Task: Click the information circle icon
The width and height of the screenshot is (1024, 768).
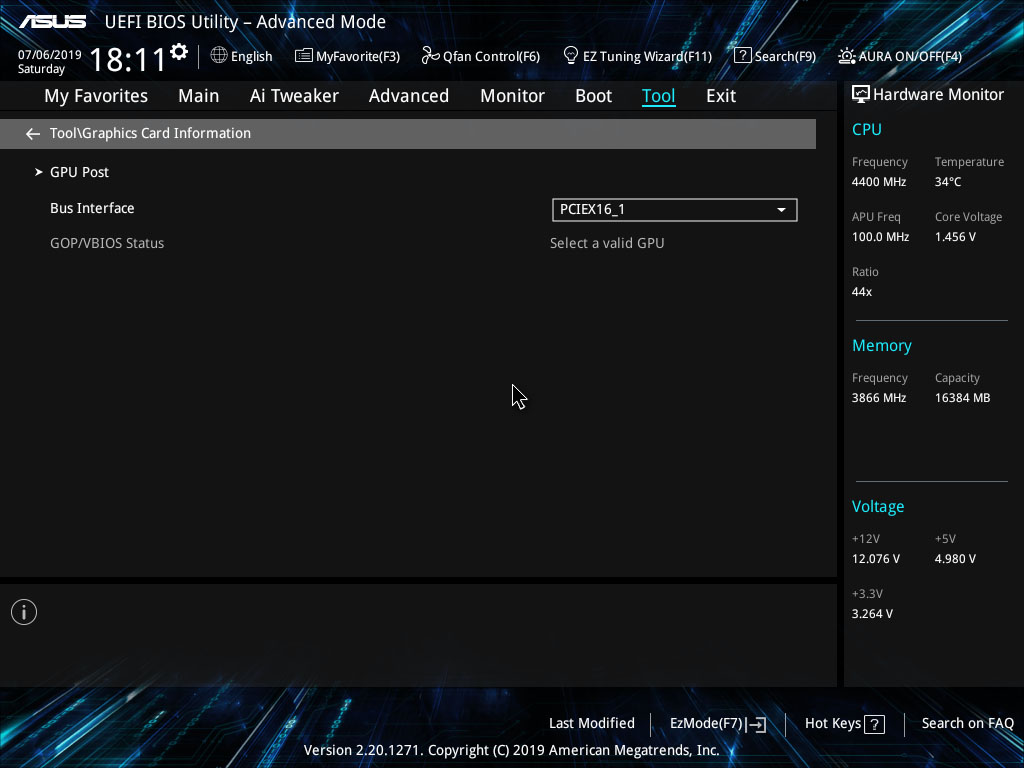Action: [x=24, y=612]
